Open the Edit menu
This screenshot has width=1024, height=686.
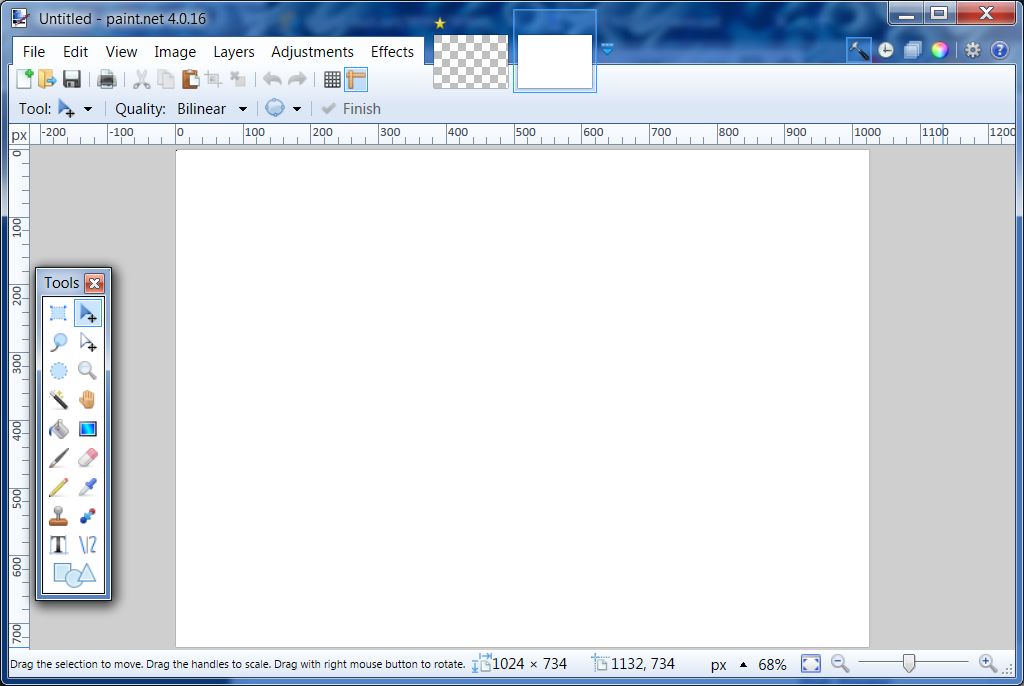75,52
